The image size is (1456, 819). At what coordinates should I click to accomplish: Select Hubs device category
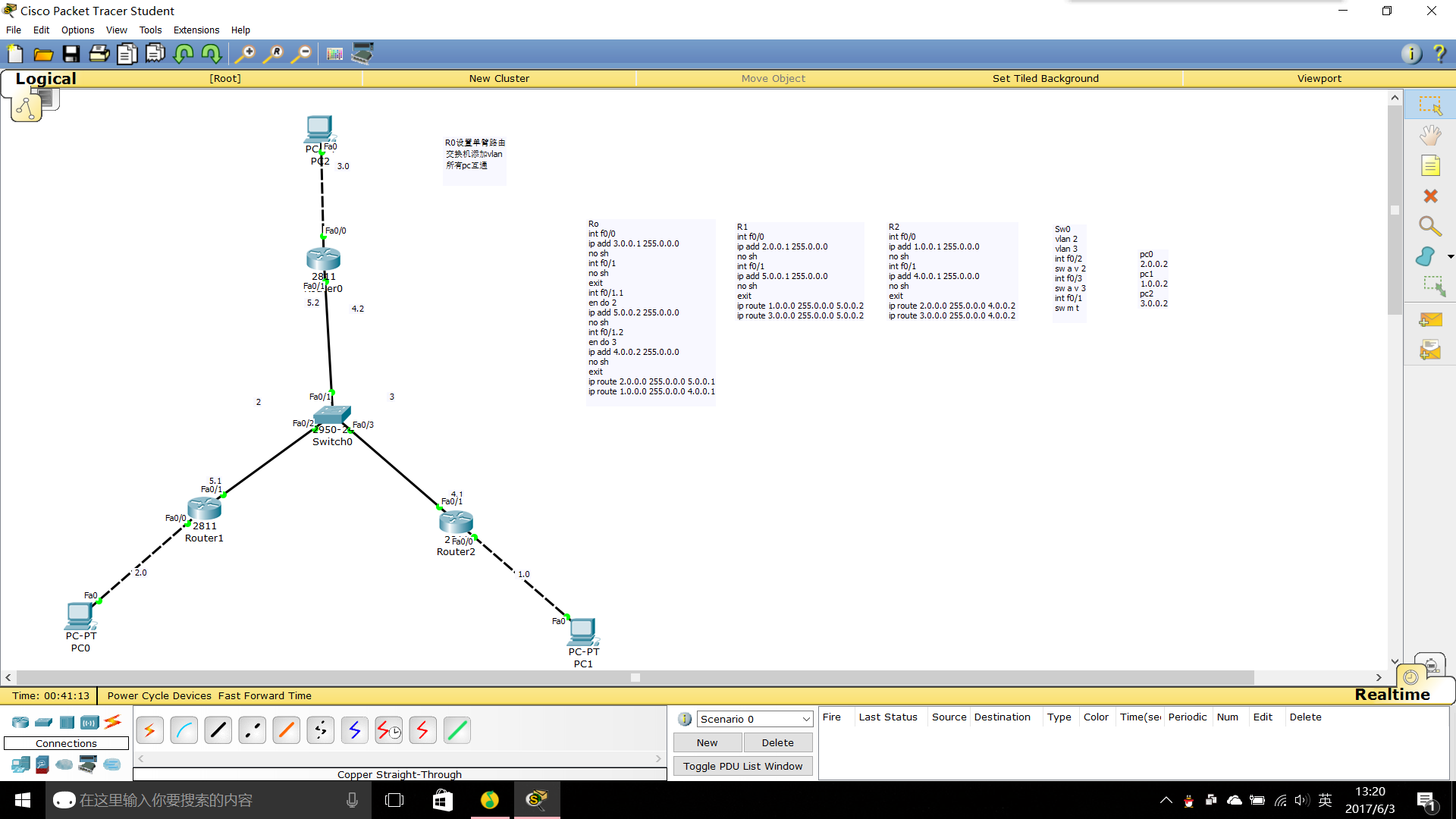point(67,723)
